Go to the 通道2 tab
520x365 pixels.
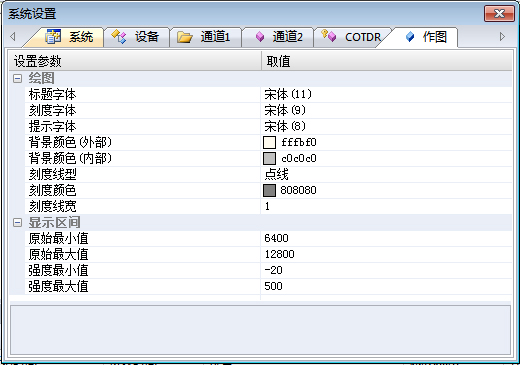(279, 37)
